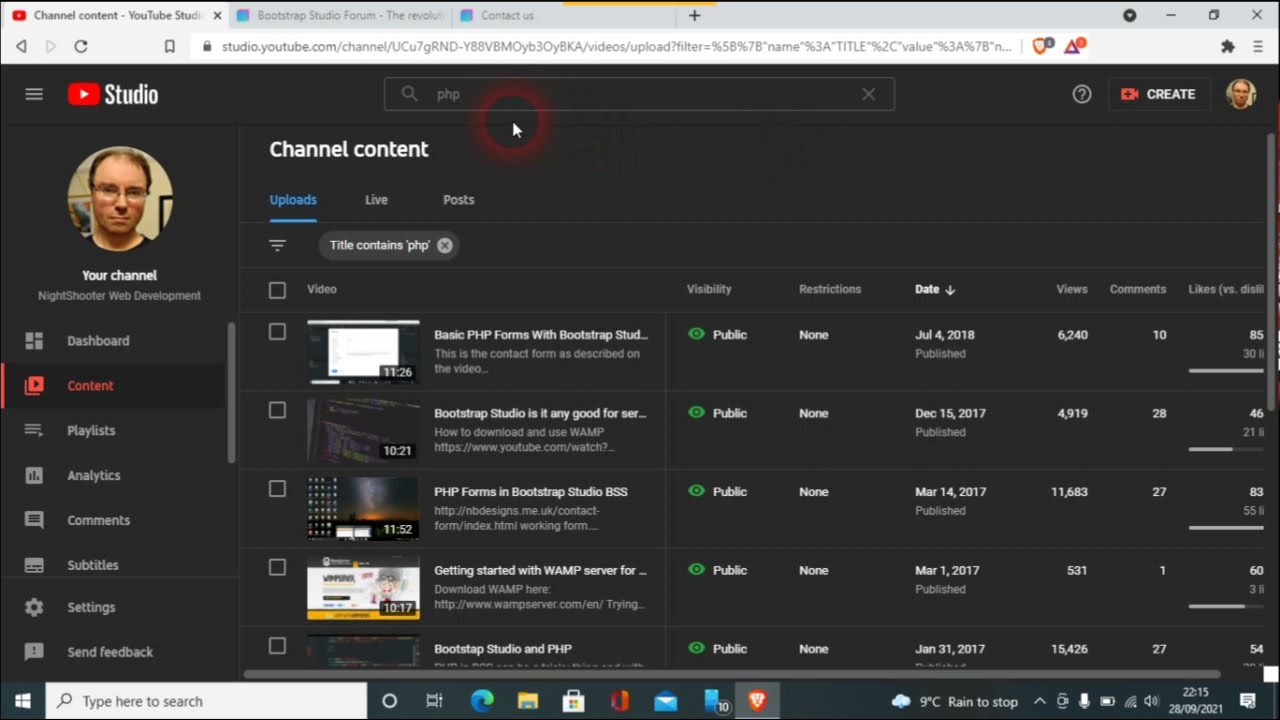Click the horizontal scrollbar under the table

(x=730, y=674)
